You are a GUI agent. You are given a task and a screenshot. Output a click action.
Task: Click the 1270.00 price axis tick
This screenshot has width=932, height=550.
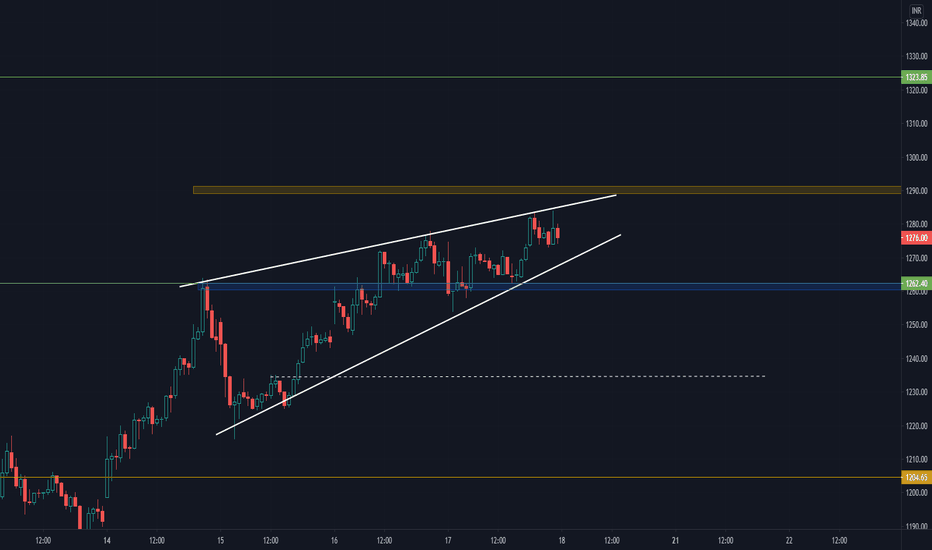(916, 258)
